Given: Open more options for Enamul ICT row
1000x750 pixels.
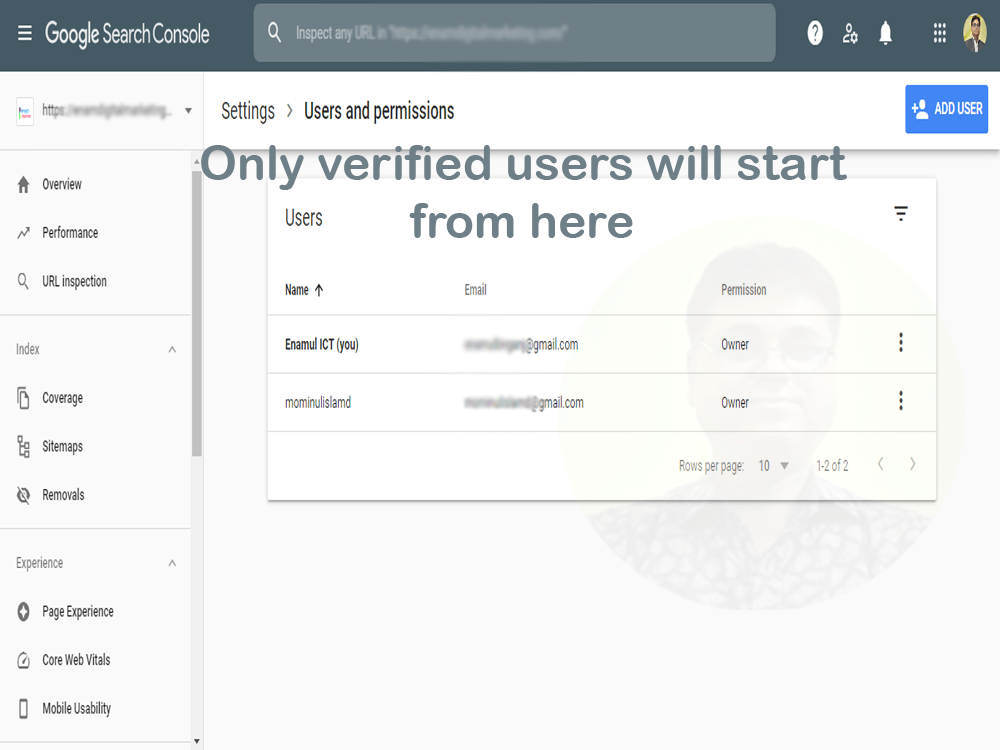Looking at the screenshot, I should (x=901, y=342).
